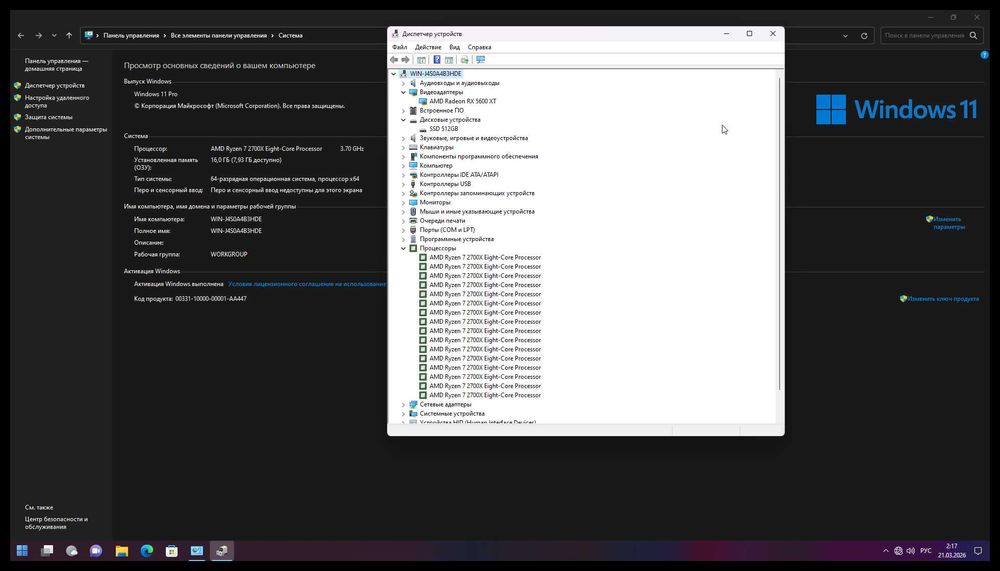Collapse the WIN-J4S0A4B3HDE root node
Image resolution: width=1000 pixels, height=571 pixels.
click(x=393, y=74)
